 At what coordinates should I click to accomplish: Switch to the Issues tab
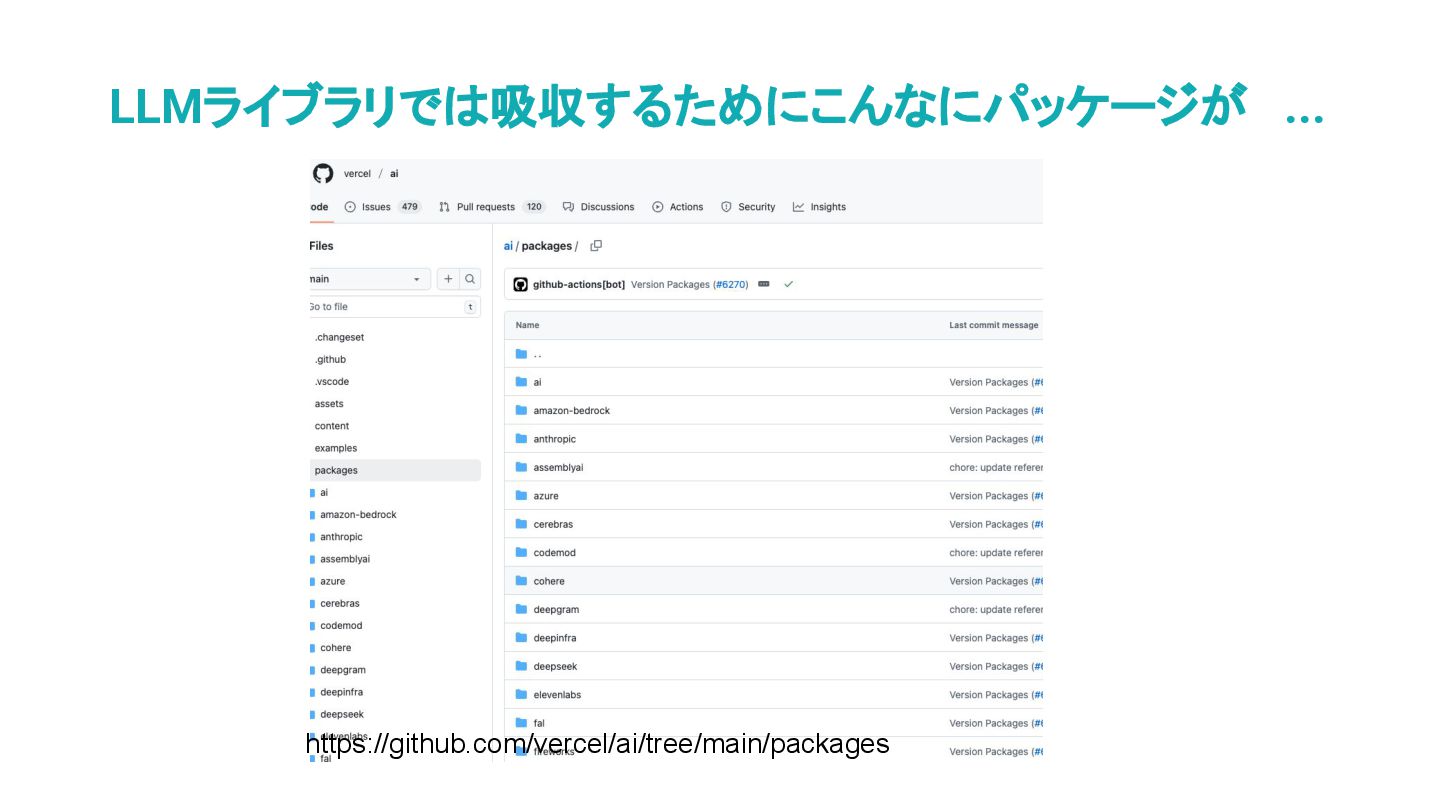[x=383, y=207]
